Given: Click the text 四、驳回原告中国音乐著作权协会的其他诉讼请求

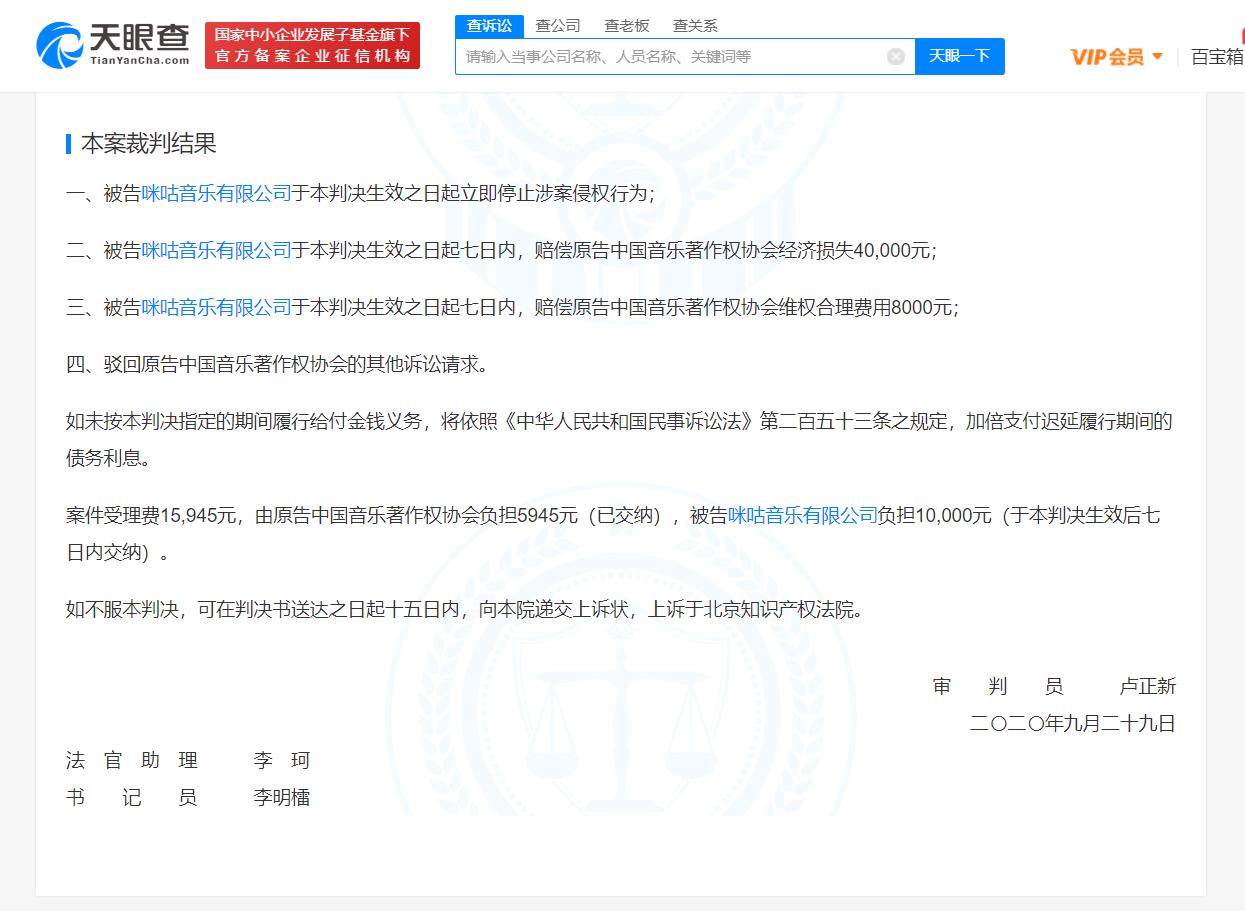Looking at the screenshot, I should tap(279, 365).
